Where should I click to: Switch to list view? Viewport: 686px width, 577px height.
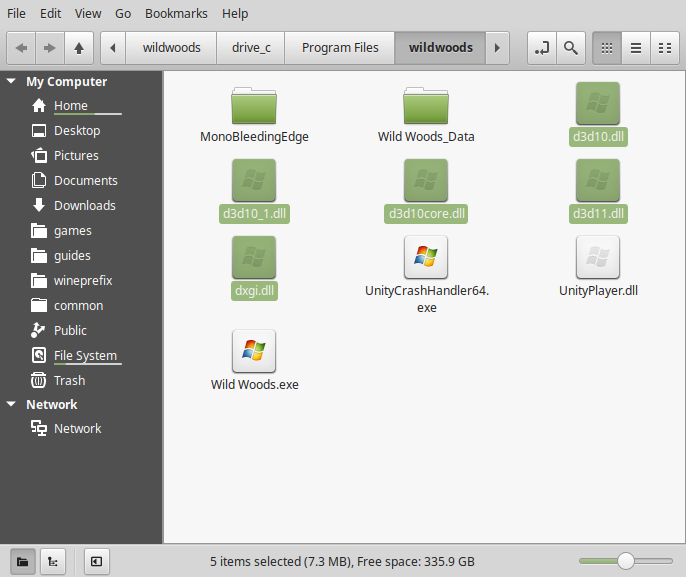636,48
